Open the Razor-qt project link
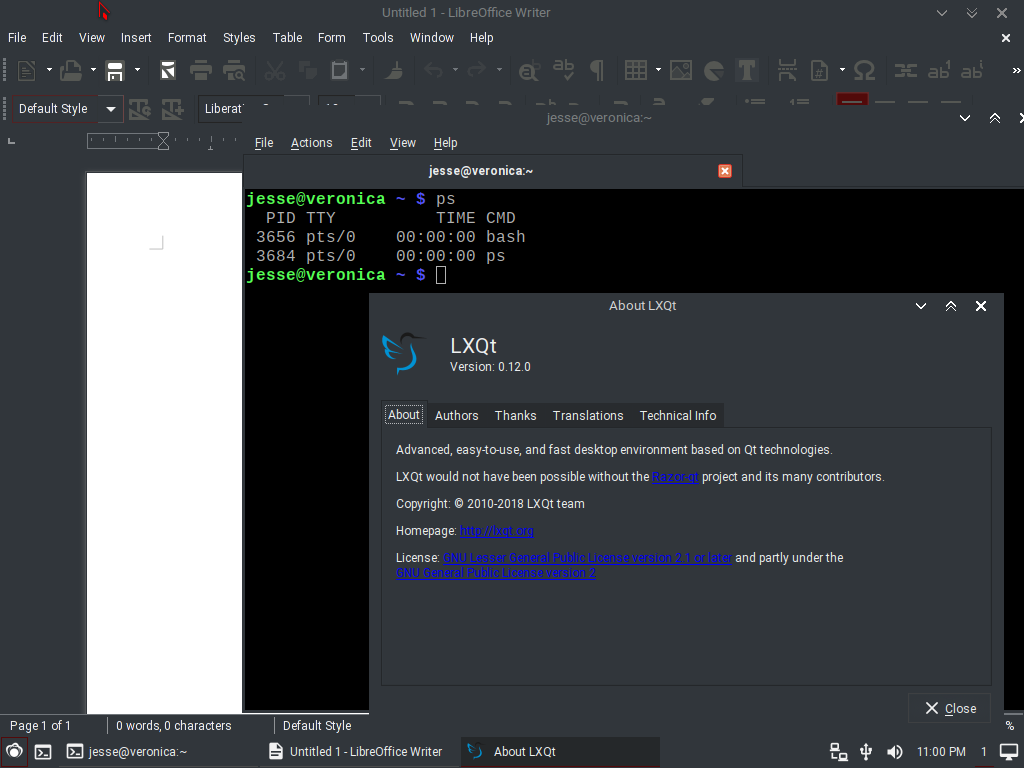Image resolution: width=1024 pixels, height=768 pixels. coord(675,477)
